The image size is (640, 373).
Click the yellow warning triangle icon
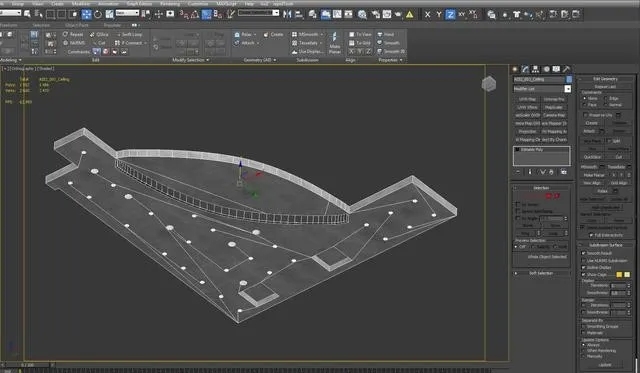tap(409, 15)
